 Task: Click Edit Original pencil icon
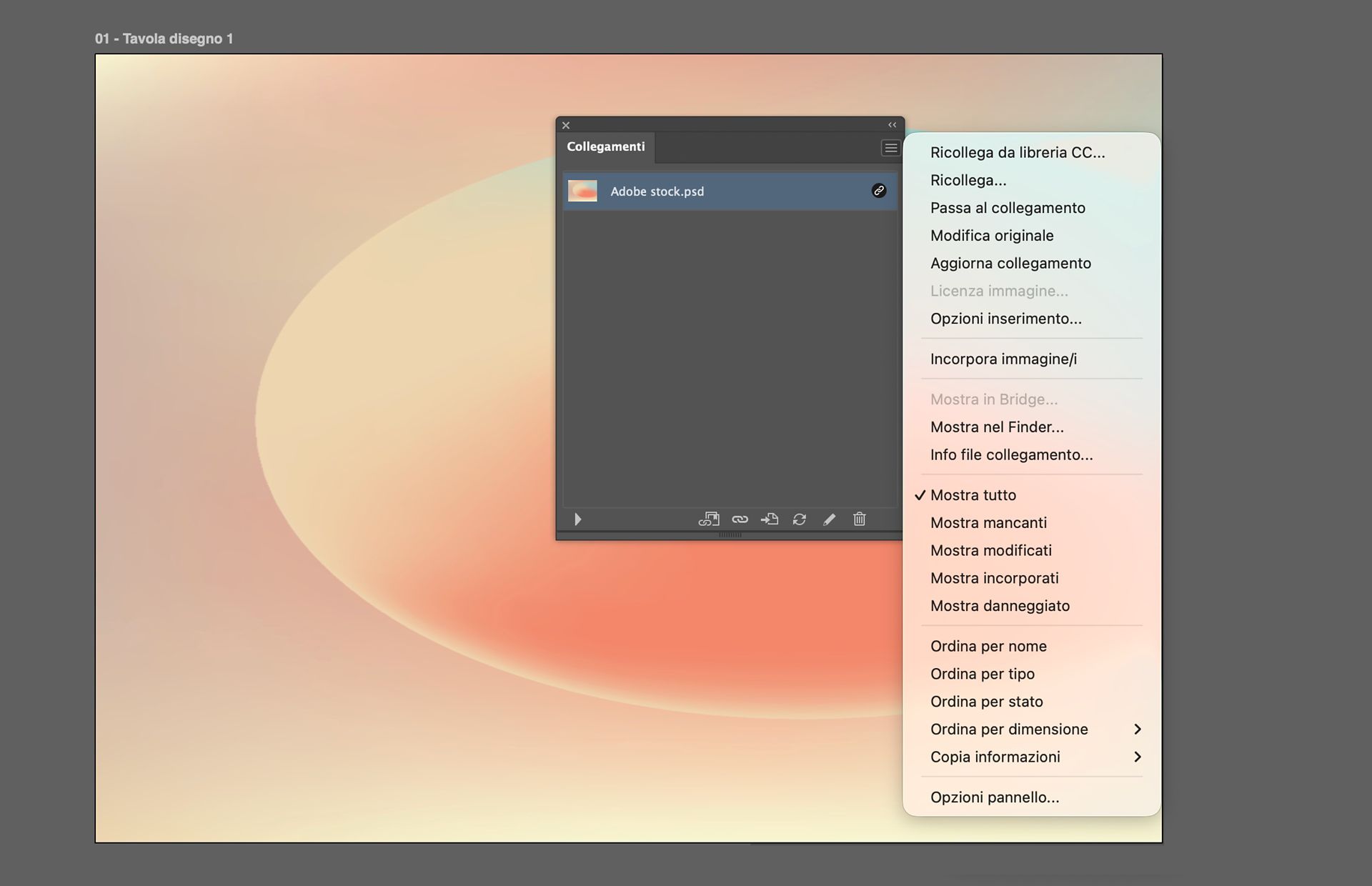829,519
